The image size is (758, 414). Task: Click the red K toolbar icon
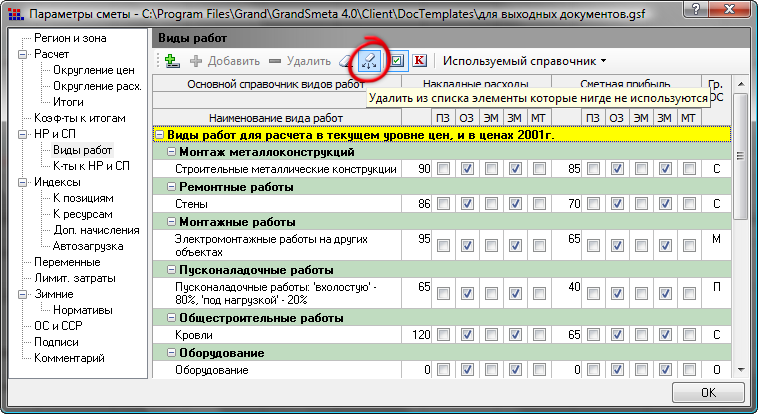coord(420,60)
